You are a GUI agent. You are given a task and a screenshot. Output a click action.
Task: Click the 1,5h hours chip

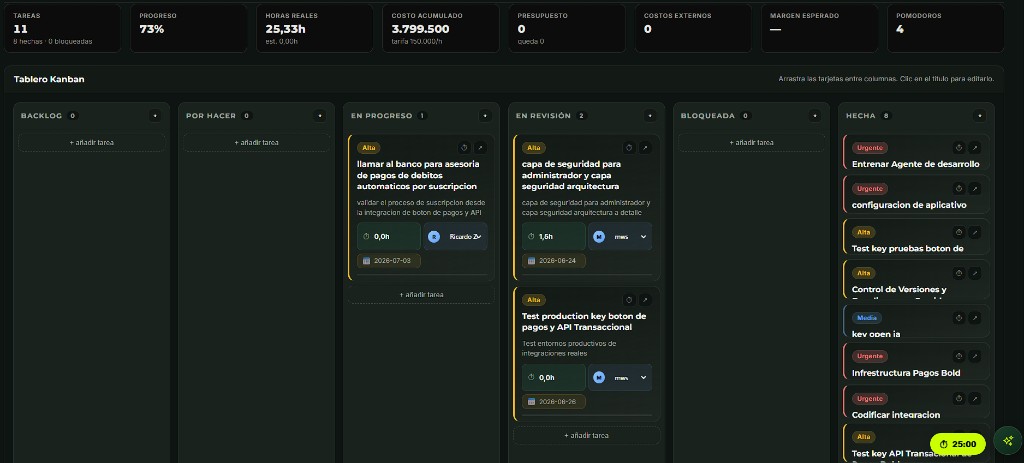point(554,236)
